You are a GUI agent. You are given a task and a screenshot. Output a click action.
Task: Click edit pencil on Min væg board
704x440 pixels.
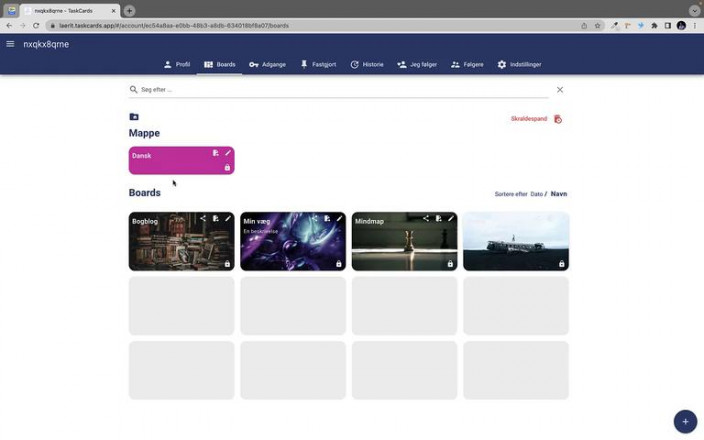(339, 218)
